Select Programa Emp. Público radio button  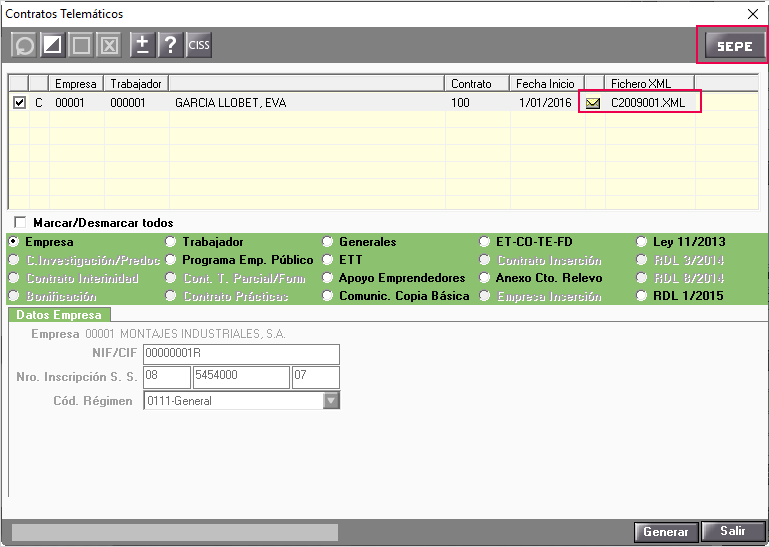coord(170,259)
